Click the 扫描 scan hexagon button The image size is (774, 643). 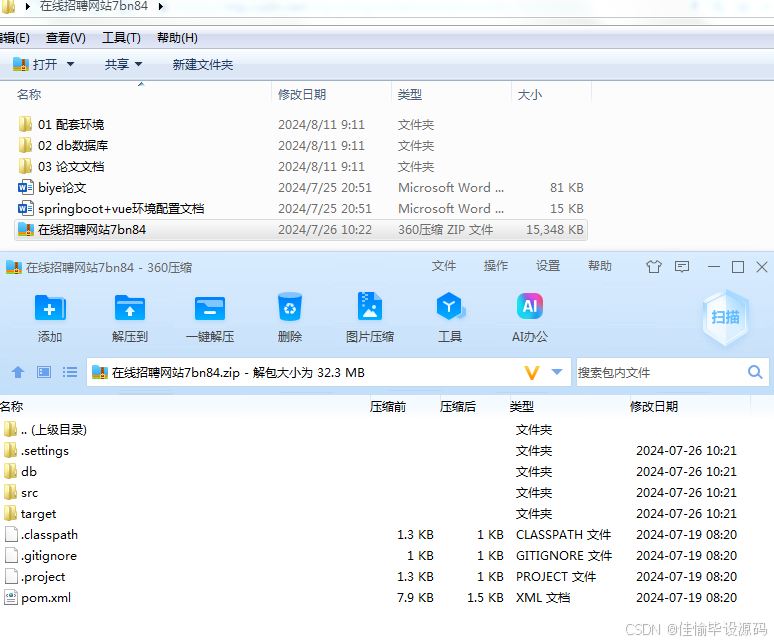[x=726, y=317]
